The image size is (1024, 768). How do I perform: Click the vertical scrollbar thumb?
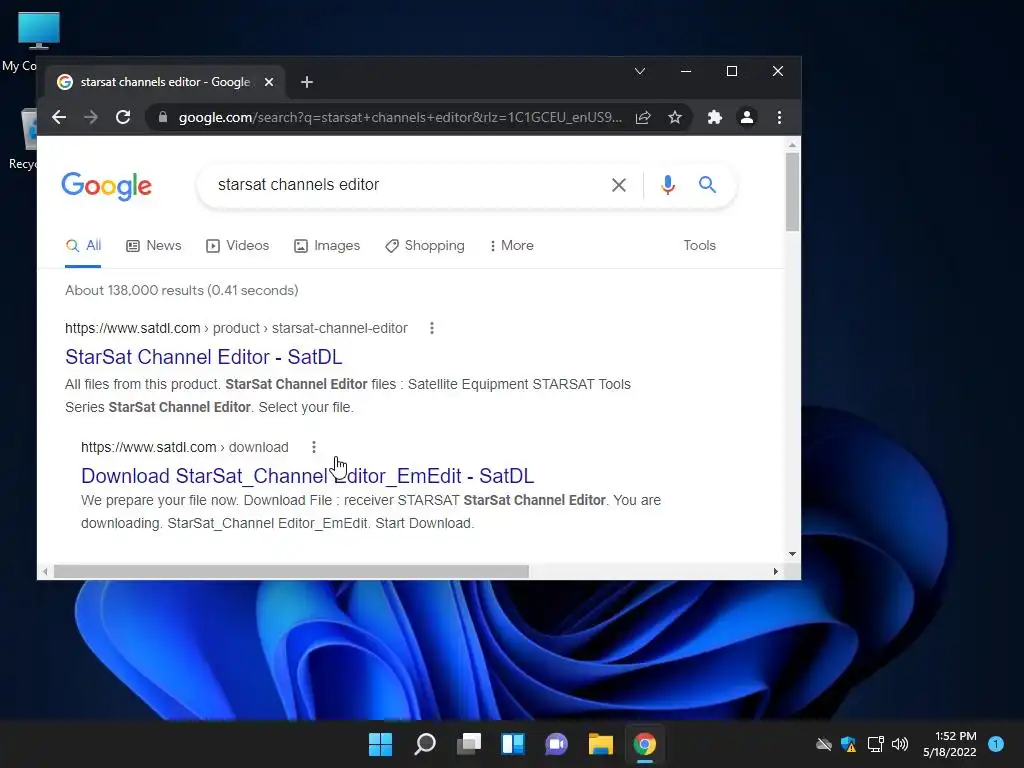(792, 192)
